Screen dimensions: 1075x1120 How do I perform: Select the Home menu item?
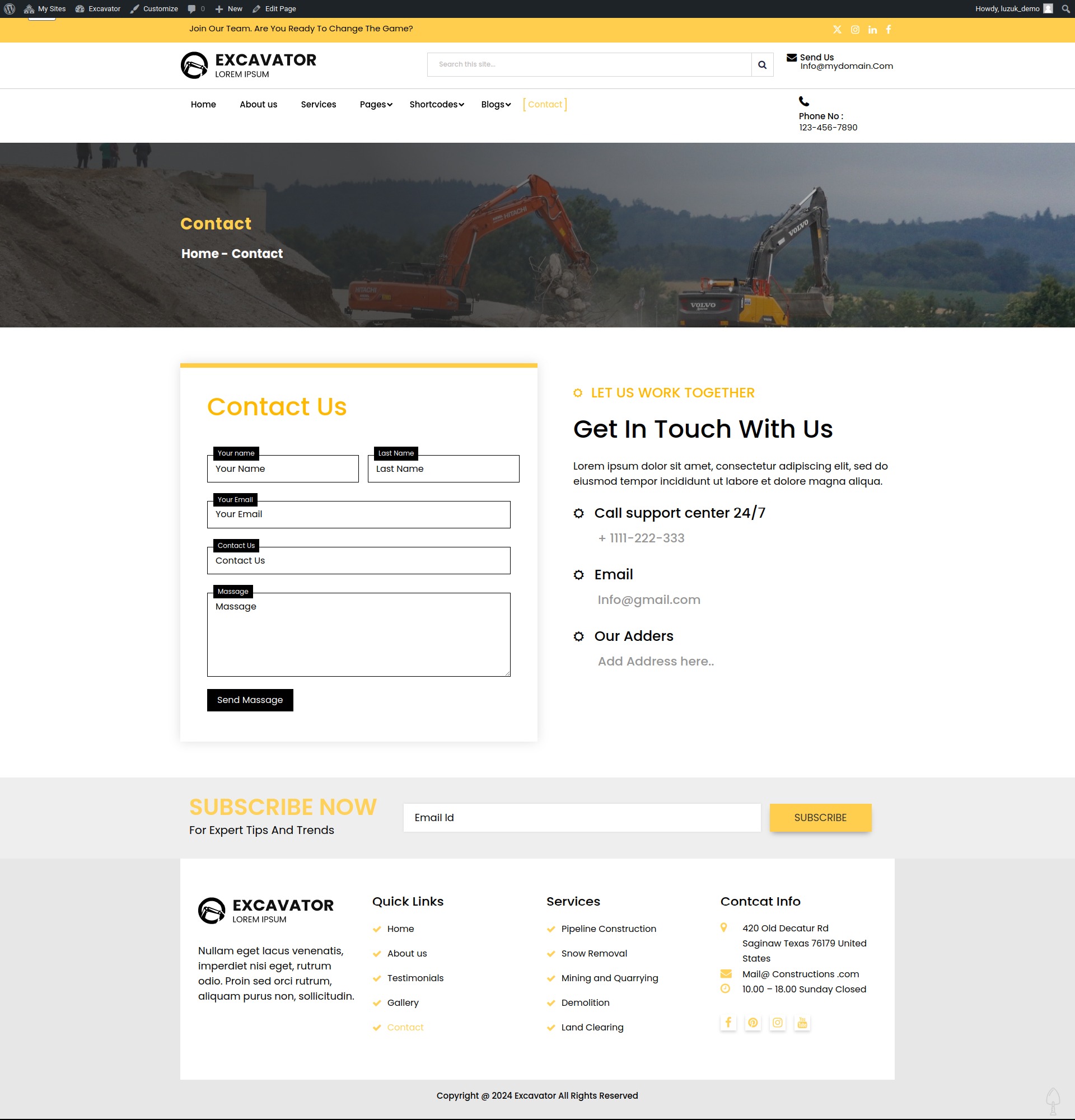[203, 104]
